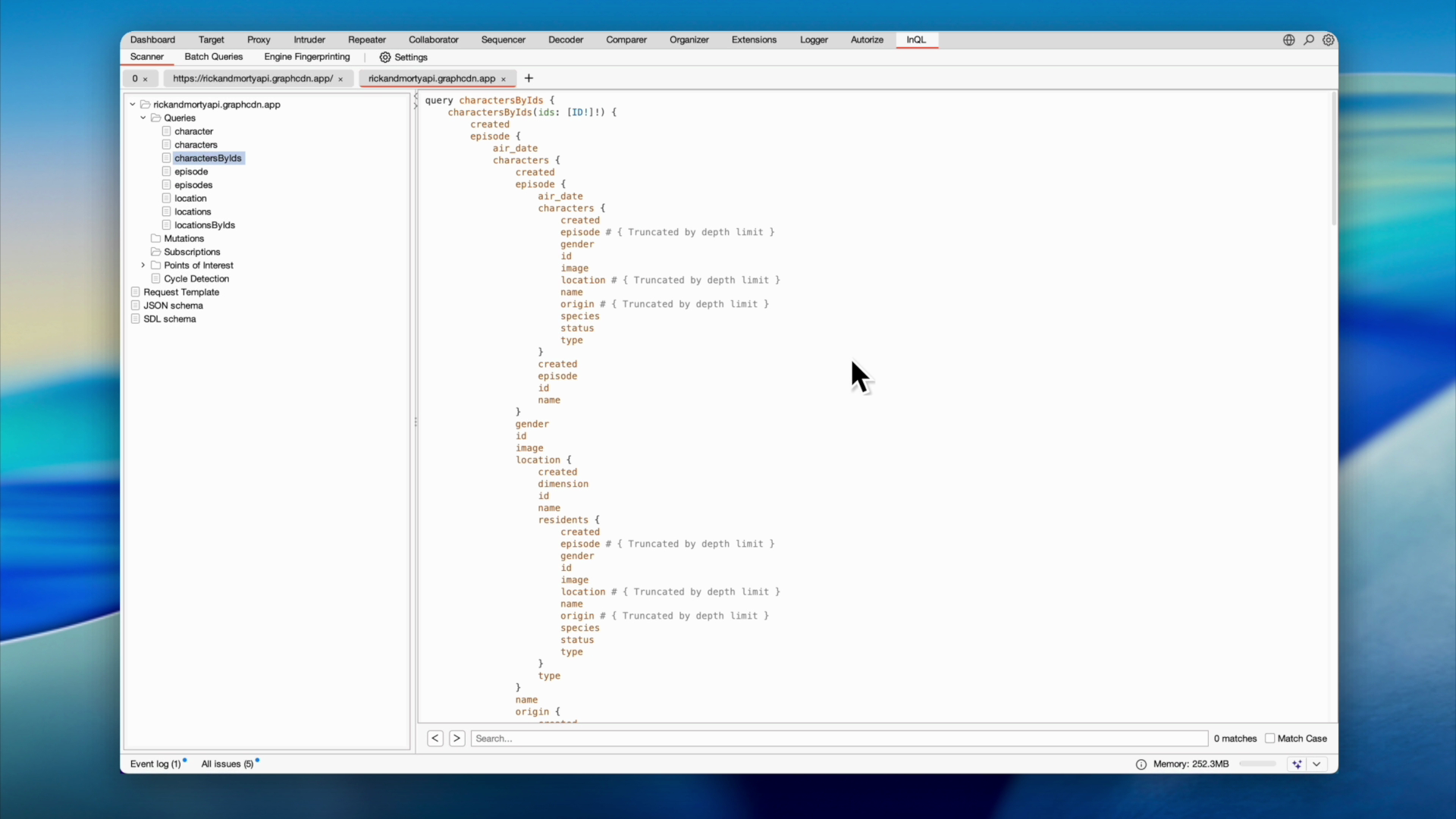1456x819 pixels.
Task: Click the memory info icon
Action: click(x=1141, y=764)
